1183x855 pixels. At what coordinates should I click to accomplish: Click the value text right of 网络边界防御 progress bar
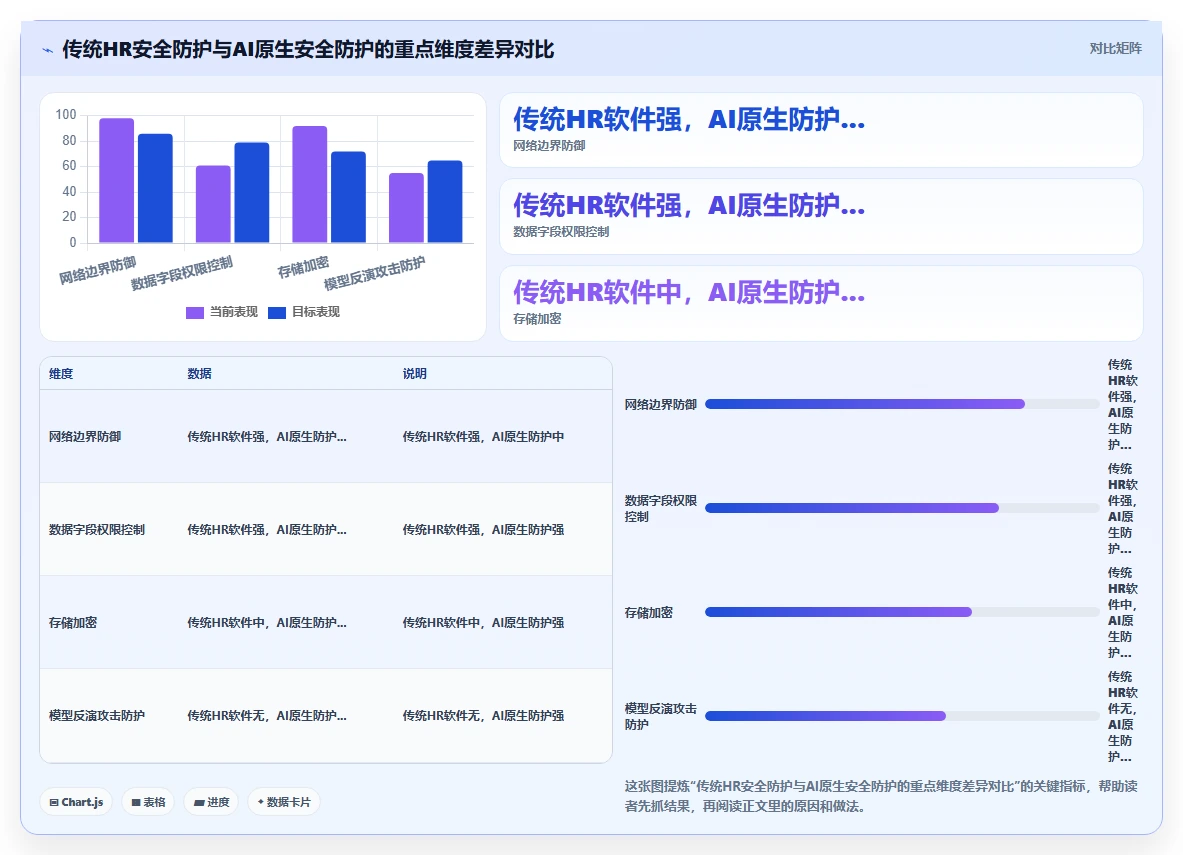(1122, 404)
